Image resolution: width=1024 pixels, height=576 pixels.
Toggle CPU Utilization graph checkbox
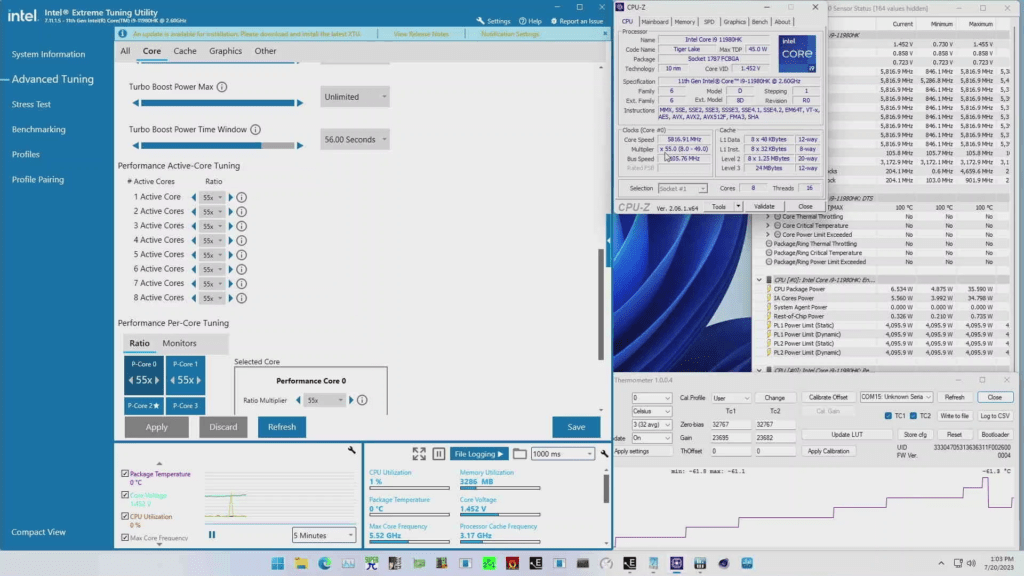(125, 516)
